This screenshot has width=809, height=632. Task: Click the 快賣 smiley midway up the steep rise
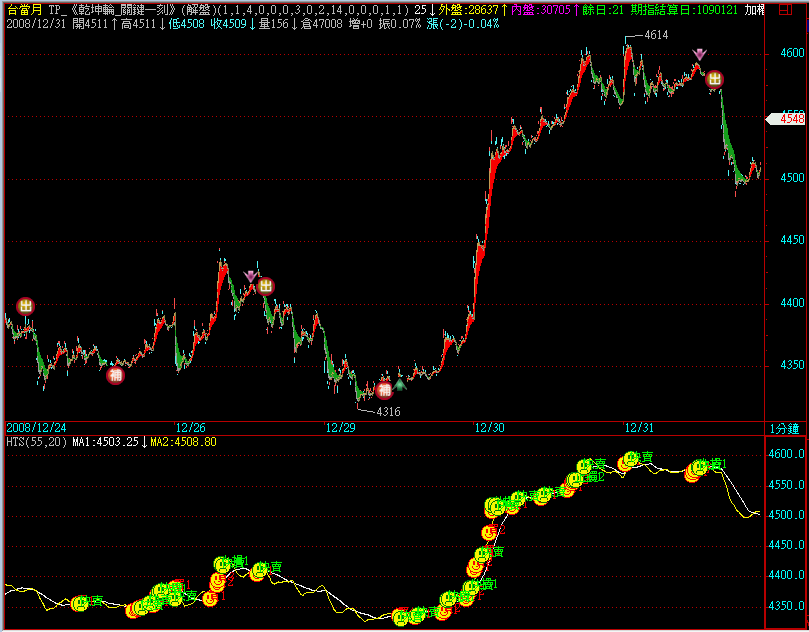tap(482, 555)
